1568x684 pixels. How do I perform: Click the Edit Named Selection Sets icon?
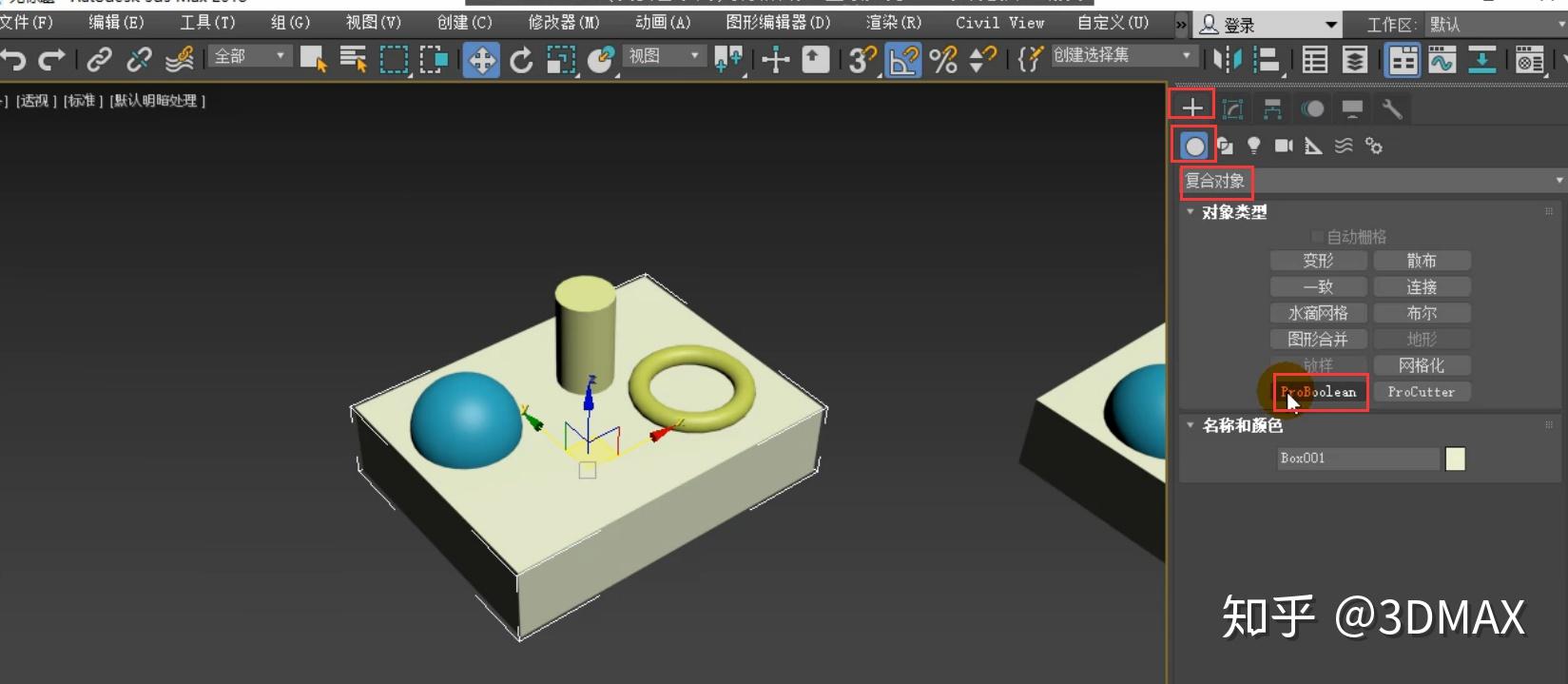pos(1030,60)
